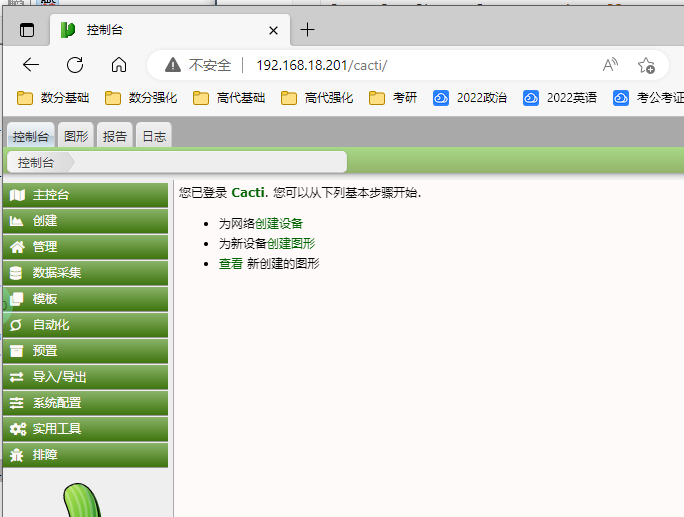Click the gears icon beside 实用工具
The width and height of the screenshot is (684, 517).
pos(16,428)
